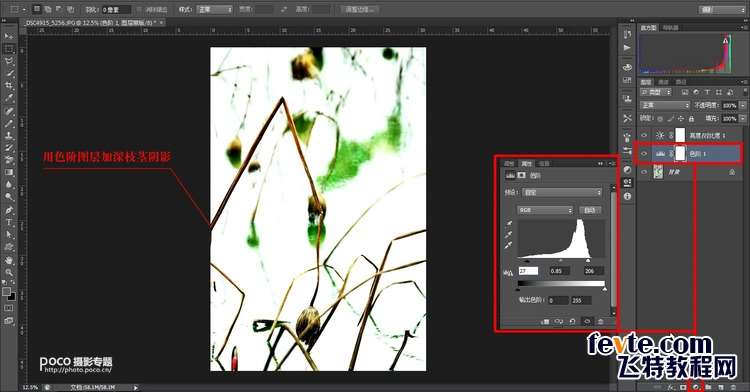Screen dimensions: 750x392
Task: Select the Gradient tool
Action: pyautogui.click(x=9, y=172)
